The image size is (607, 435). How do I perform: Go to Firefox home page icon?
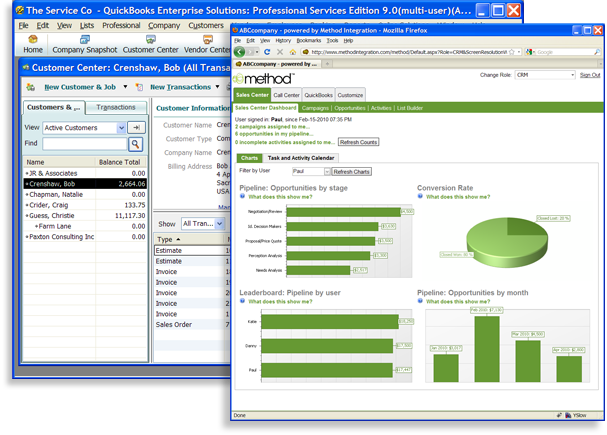tap(293, 52)
